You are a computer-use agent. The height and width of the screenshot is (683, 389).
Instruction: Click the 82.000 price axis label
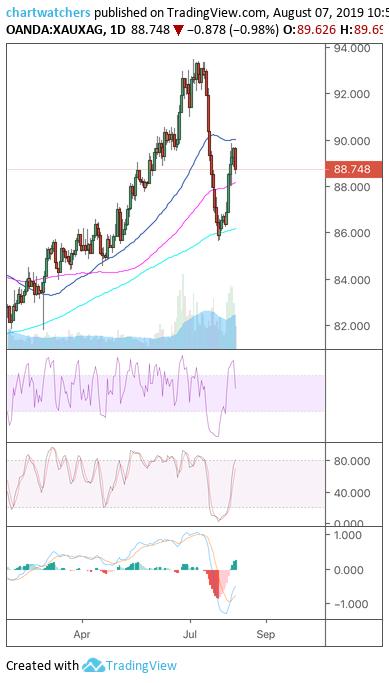(x=351, y=326)
